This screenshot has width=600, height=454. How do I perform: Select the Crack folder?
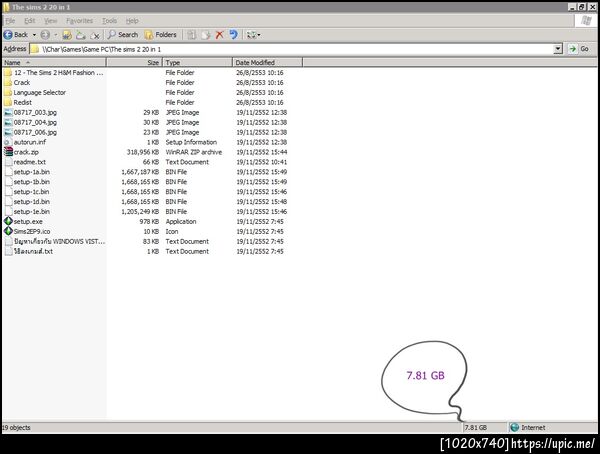17,82
